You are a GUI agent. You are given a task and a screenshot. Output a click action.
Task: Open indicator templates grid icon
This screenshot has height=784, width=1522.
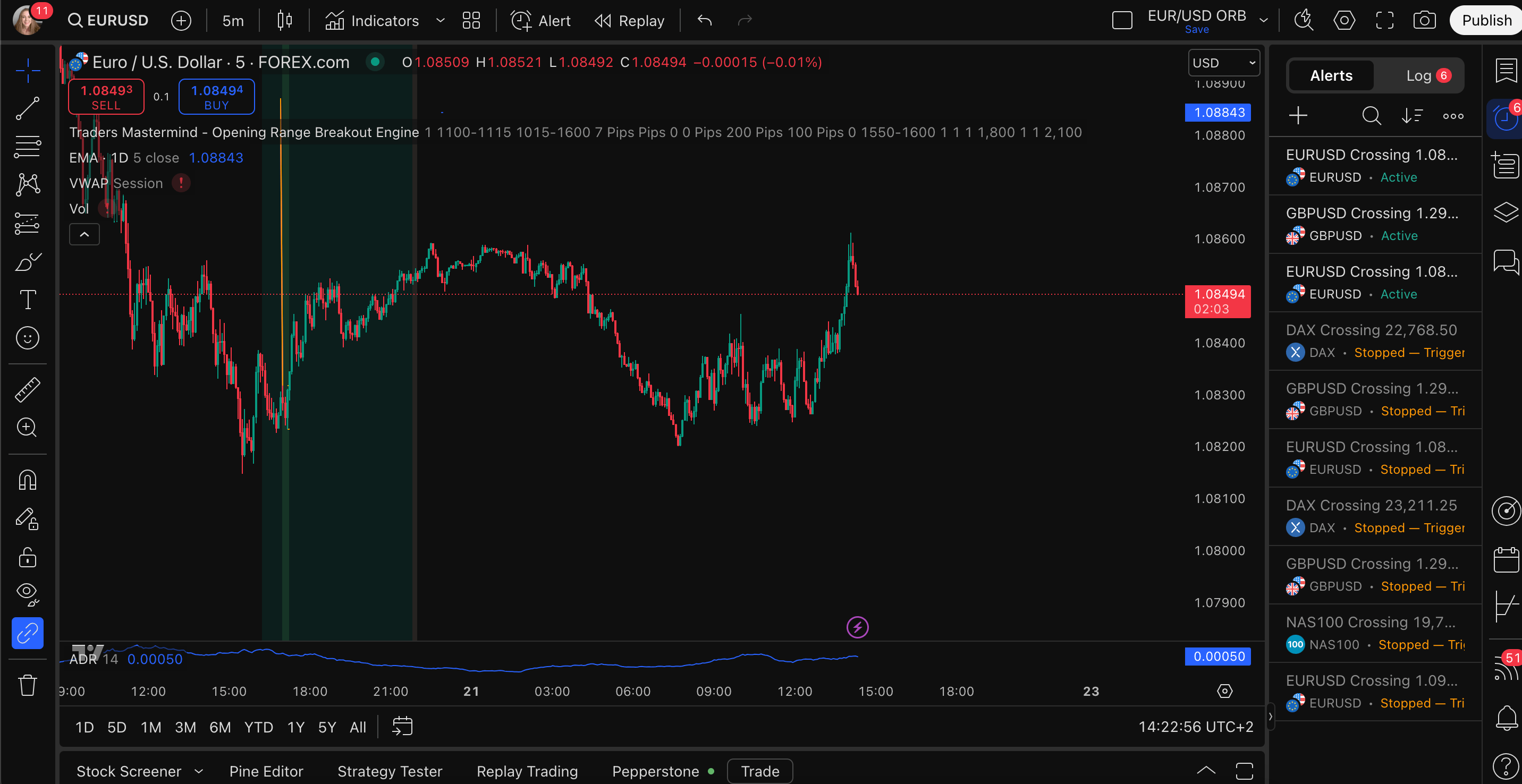pyautogui.click(x=471, y=21)
